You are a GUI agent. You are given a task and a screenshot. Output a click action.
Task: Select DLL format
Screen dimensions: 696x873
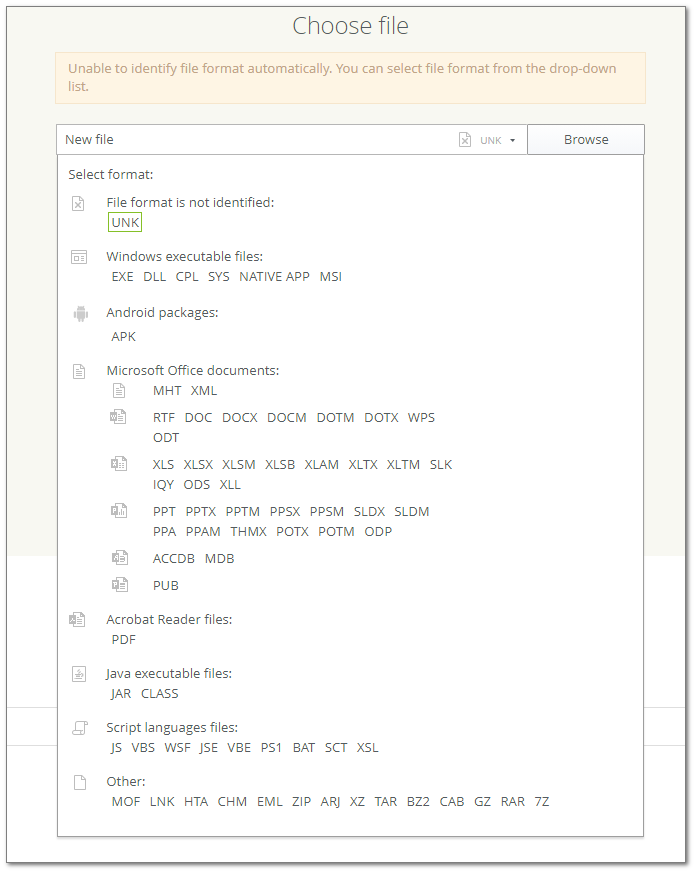click(154, 277)
